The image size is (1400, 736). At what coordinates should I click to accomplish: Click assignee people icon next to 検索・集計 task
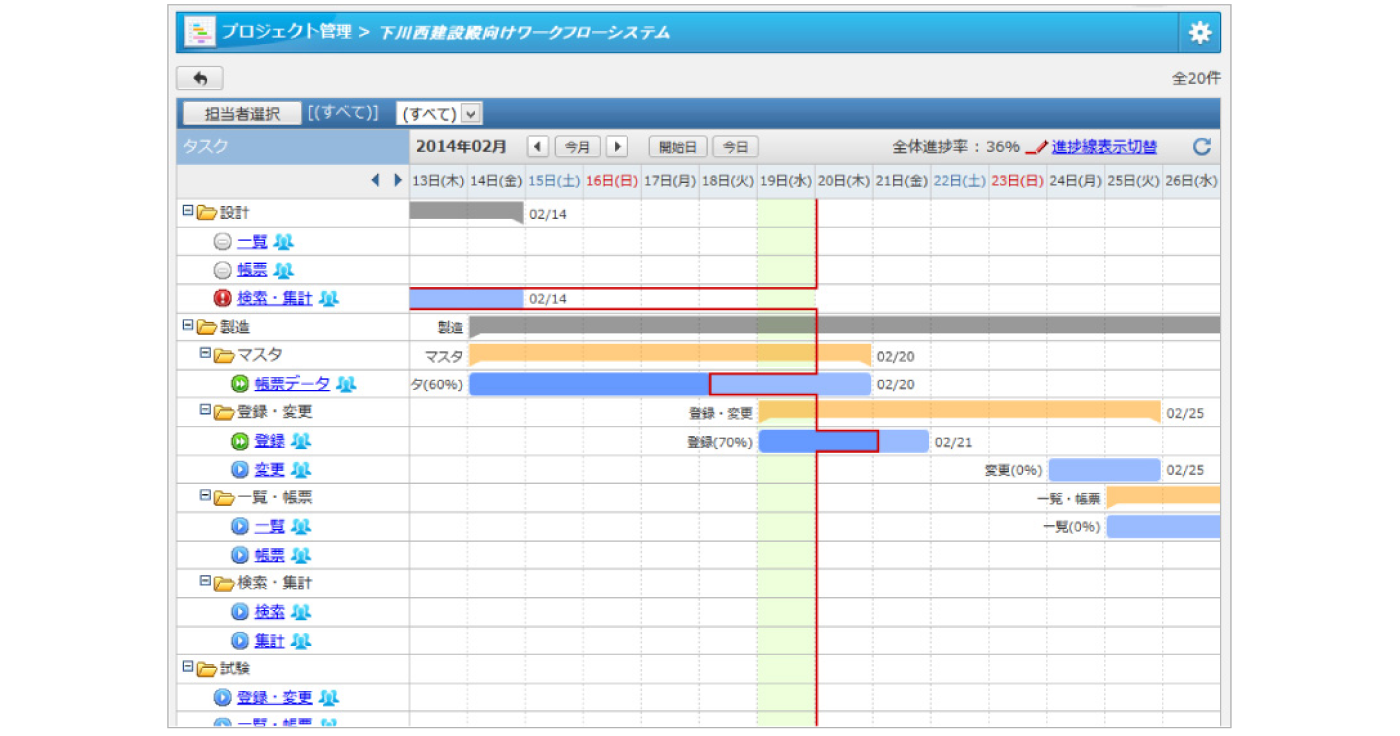330,299
